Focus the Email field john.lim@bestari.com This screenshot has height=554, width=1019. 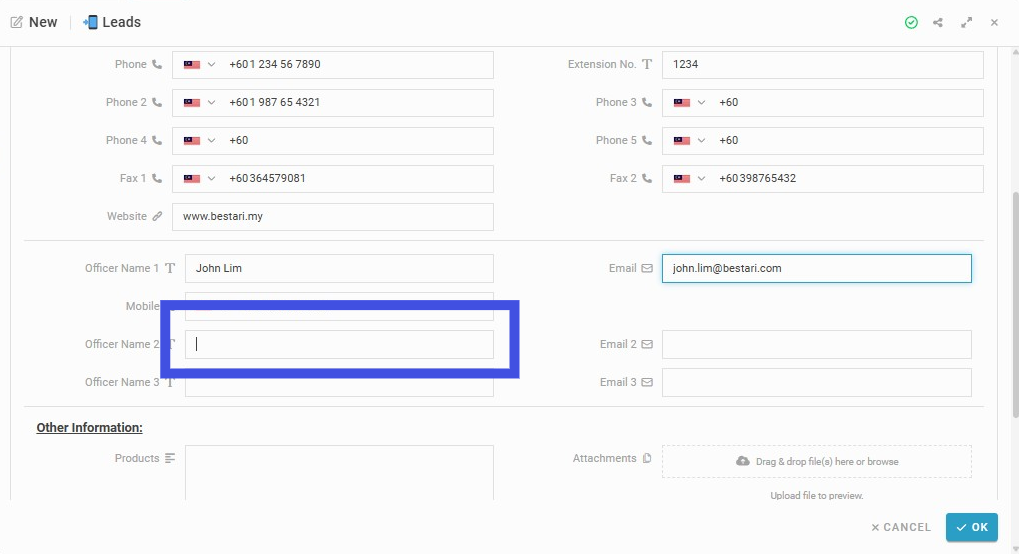coord(817,269)
